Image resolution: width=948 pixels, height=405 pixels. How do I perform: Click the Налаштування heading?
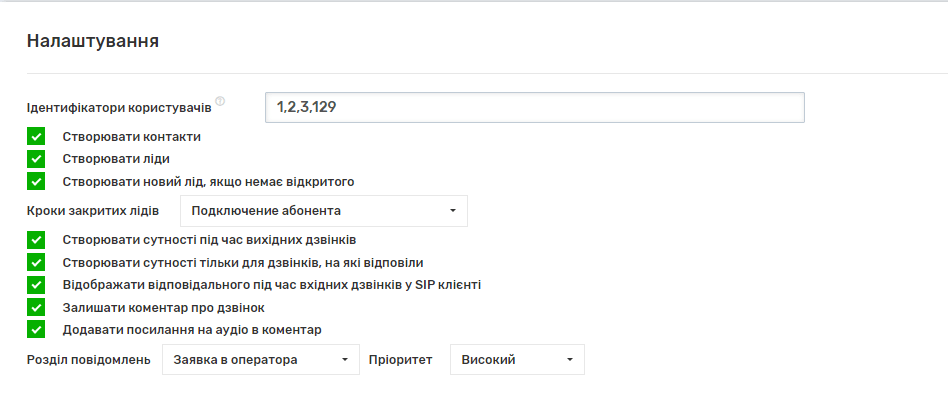click(93, 42)
